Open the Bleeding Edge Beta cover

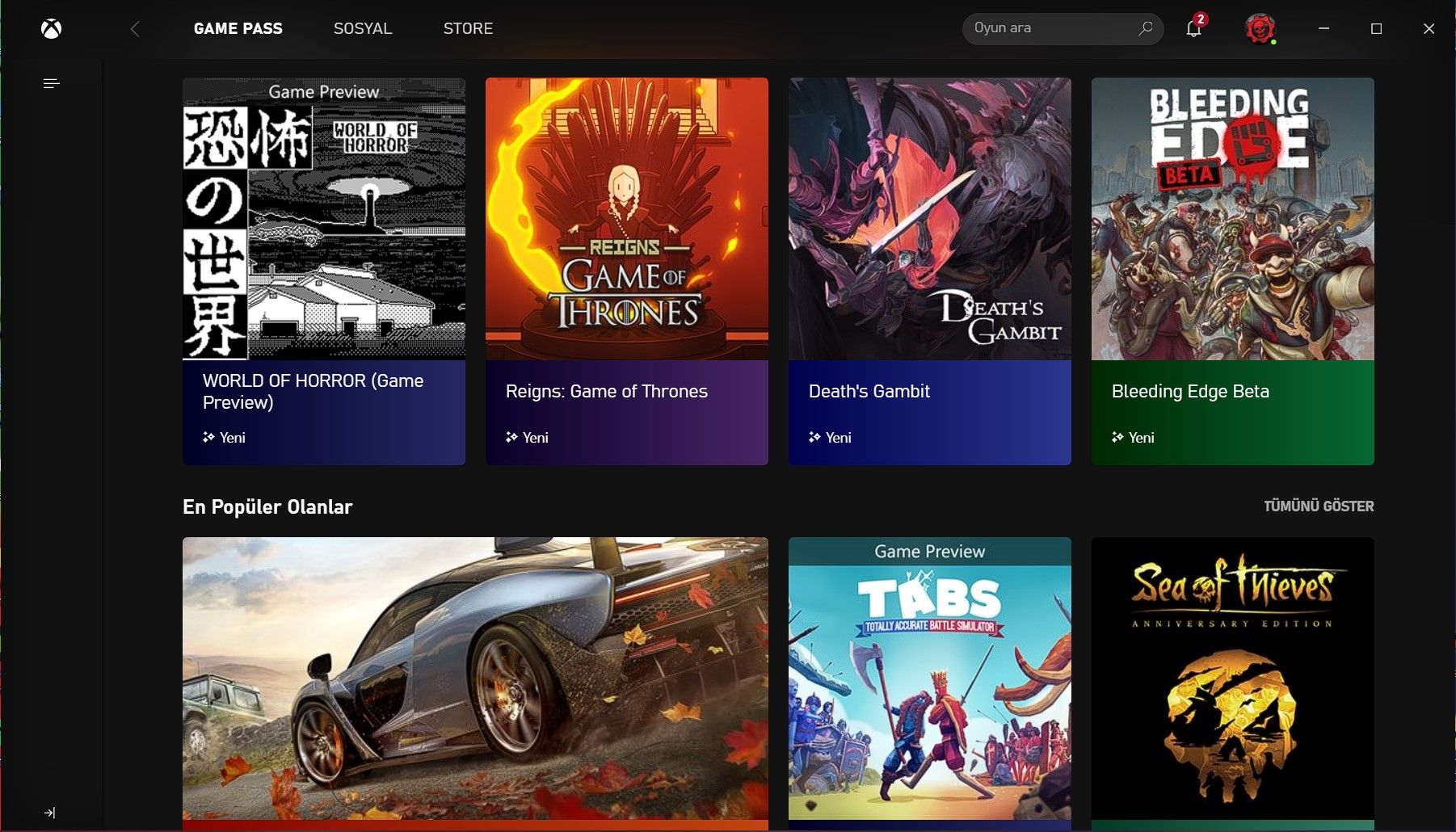tap(1233, 219)
